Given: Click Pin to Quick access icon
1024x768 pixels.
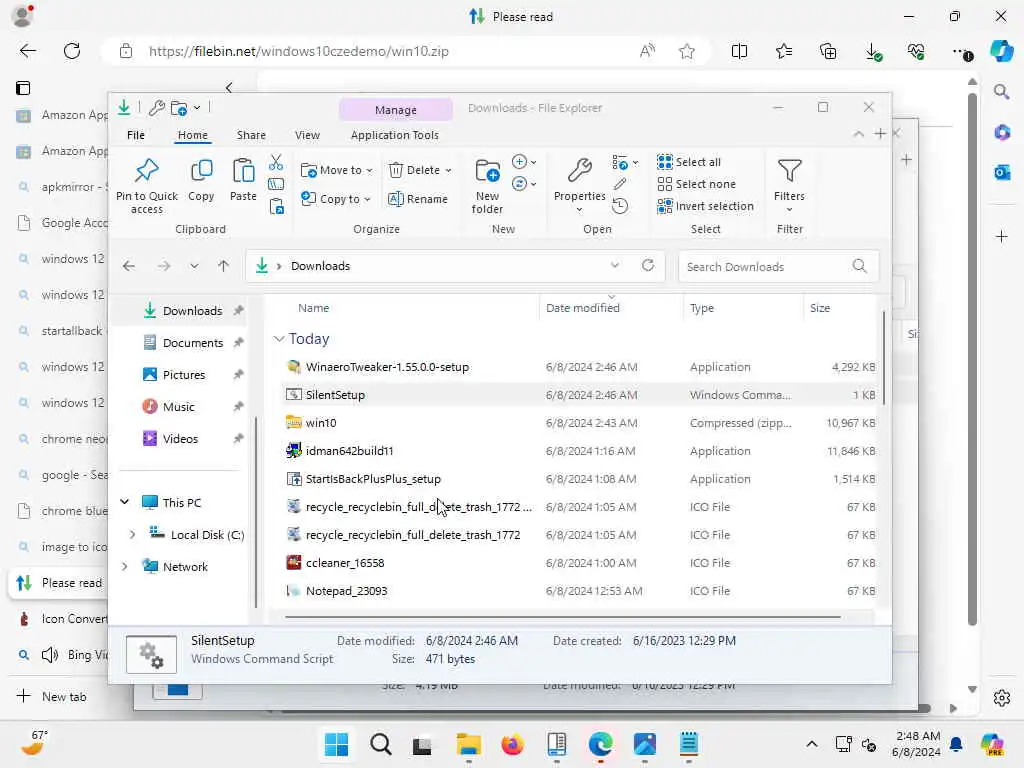Looking at the screenshot, I should pos(146,170).
